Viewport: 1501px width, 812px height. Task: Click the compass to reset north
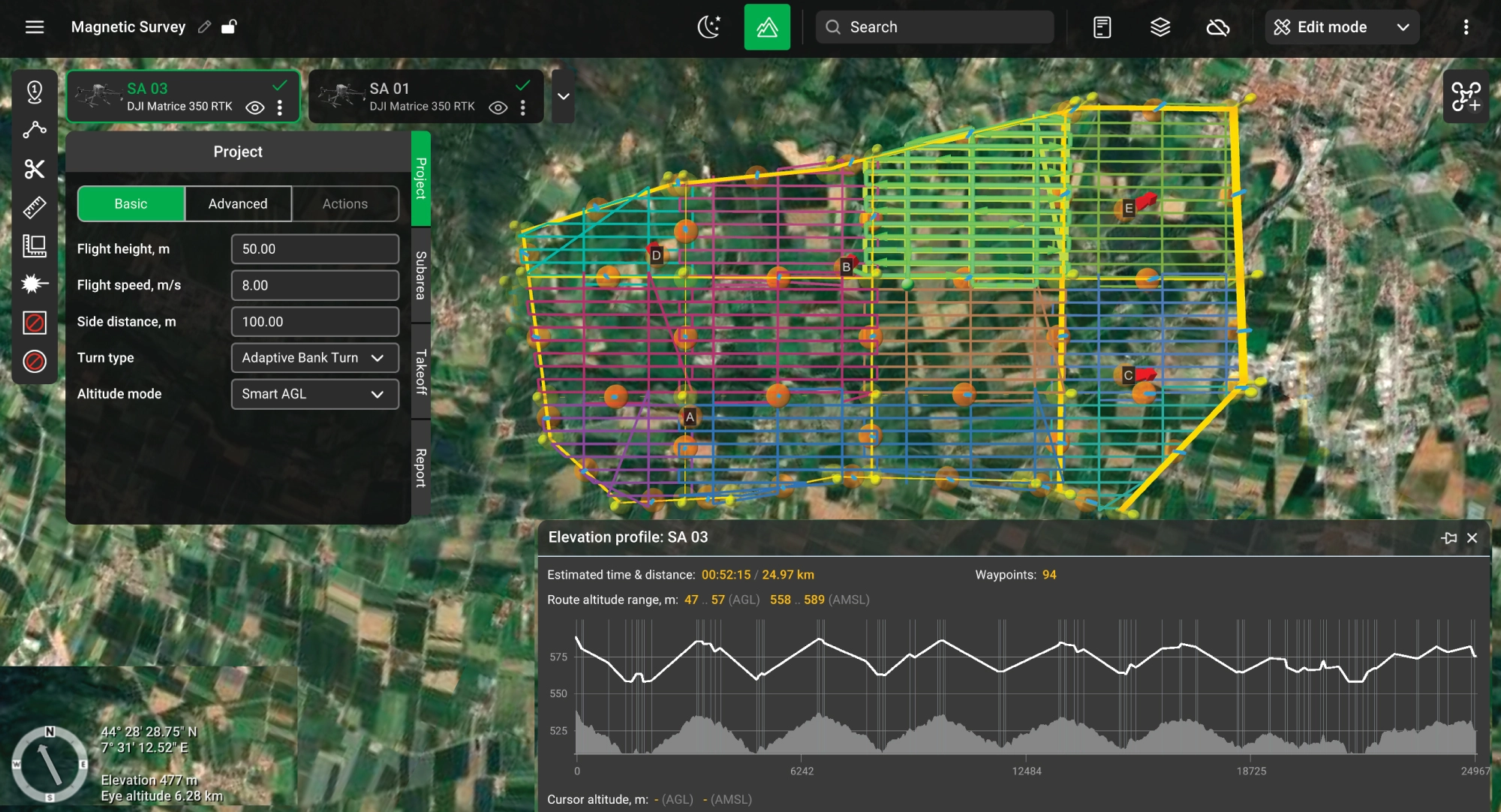(x=50, y=765)
